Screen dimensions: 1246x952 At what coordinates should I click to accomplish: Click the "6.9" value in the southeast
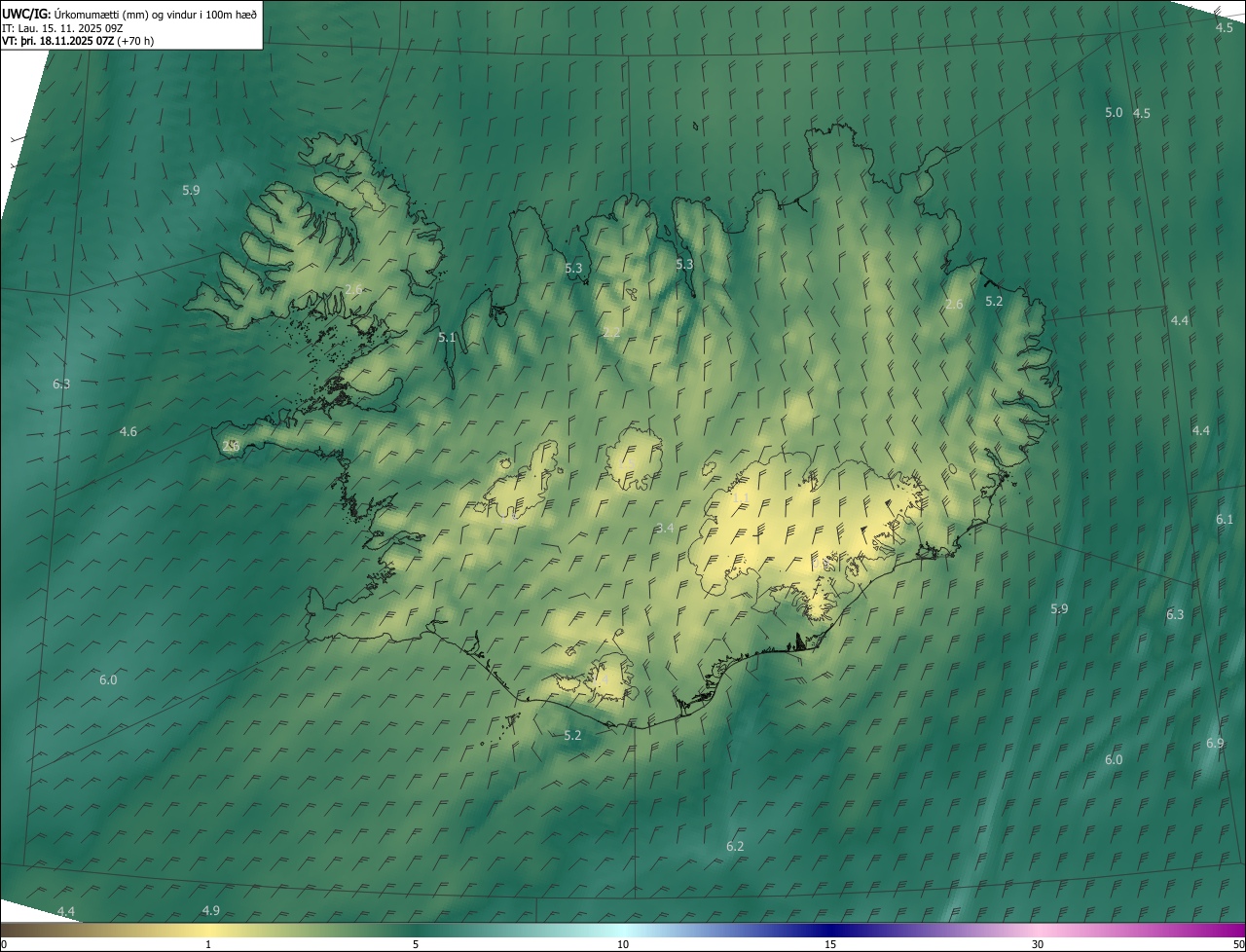coord(1215,743)
